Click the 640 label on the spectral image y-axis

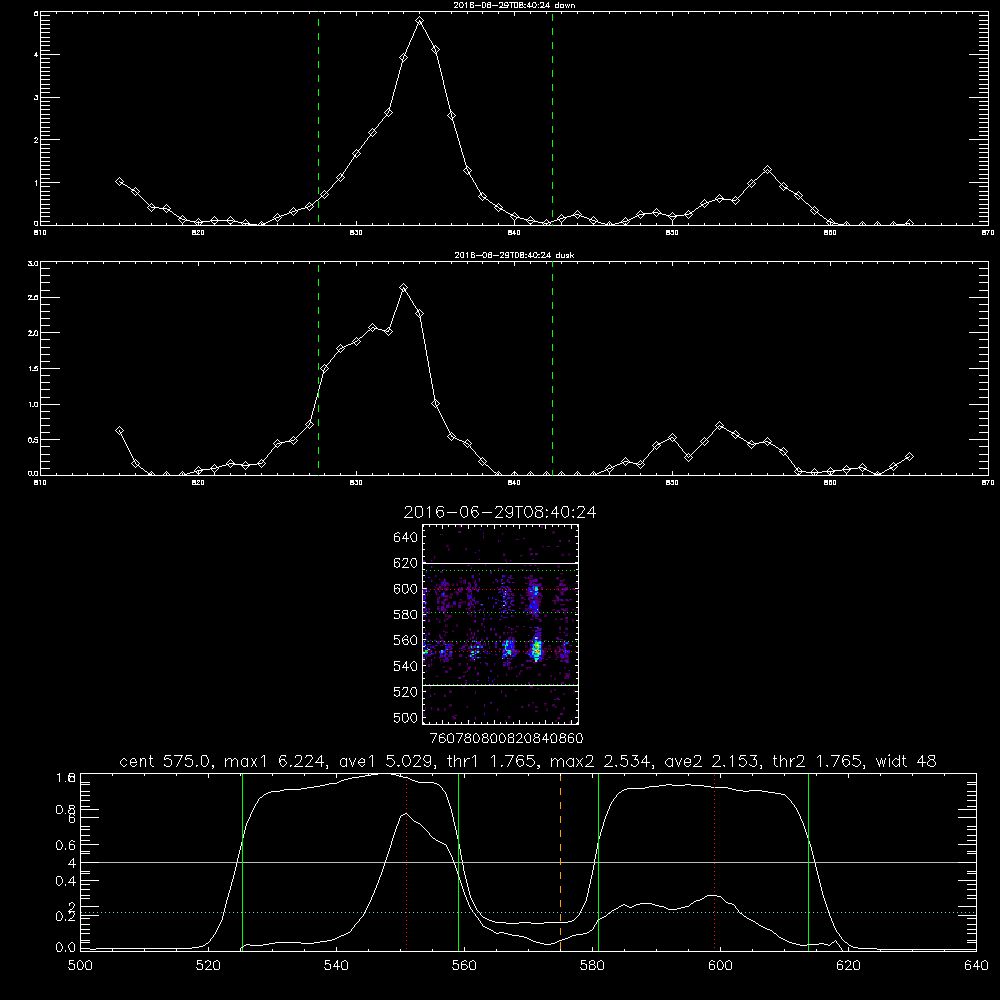click(x=406, y=537)
